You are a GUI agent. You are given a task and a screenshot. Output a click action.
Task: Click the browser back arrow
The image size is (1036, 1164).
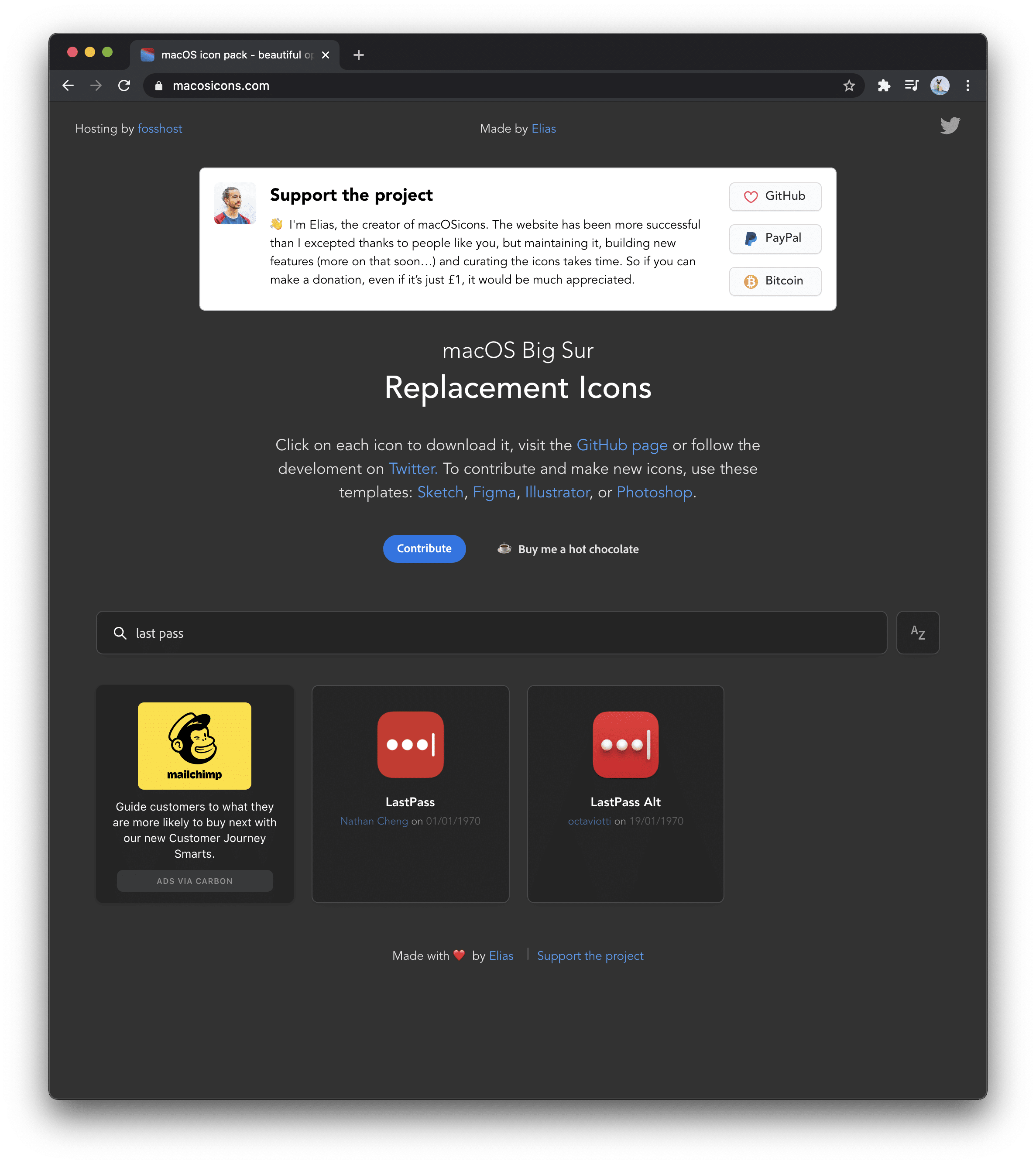pyautogui.click(x=69, y=86)
